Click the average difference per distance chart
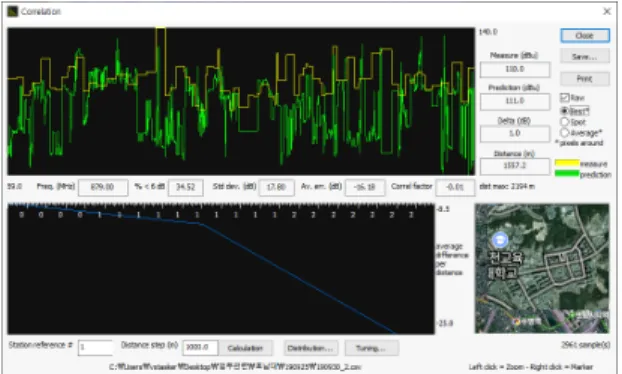 tap(221, 269)
